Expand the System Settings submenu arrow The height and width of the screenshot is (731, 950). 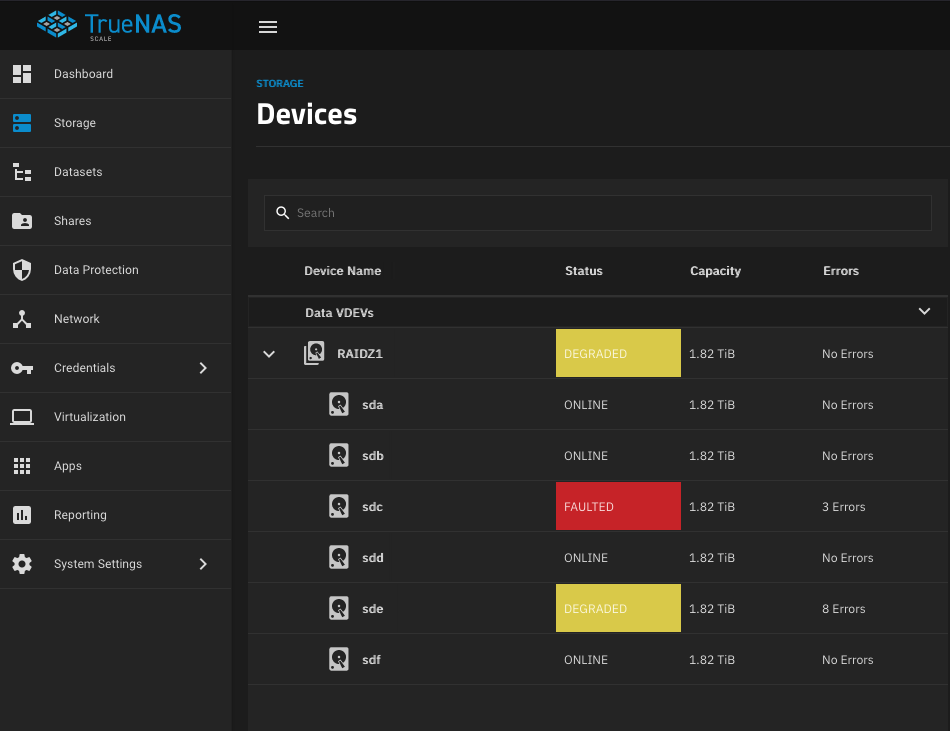point(203,564)
